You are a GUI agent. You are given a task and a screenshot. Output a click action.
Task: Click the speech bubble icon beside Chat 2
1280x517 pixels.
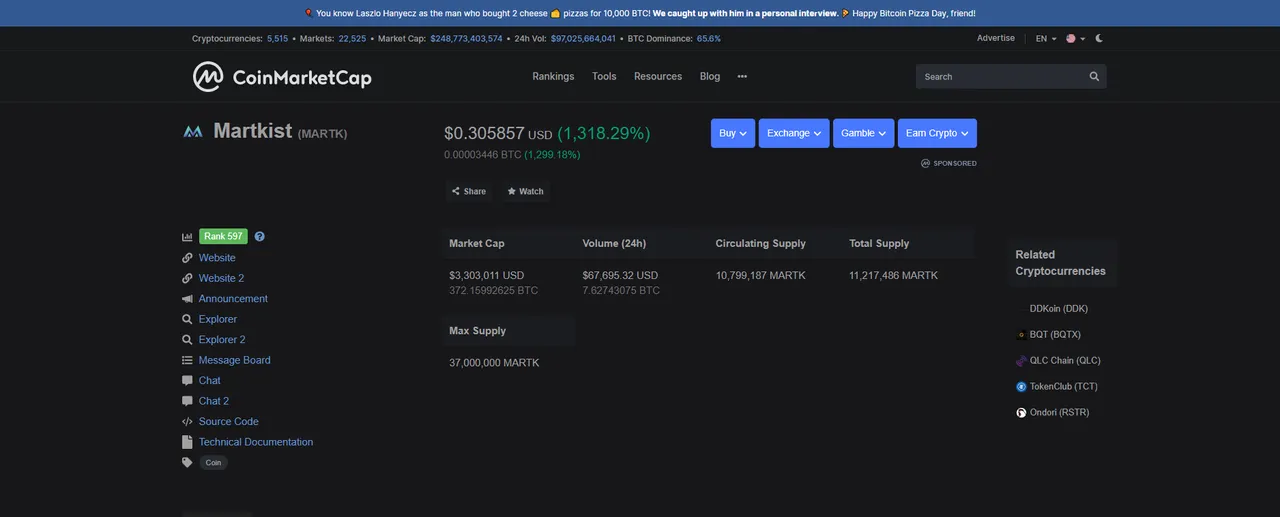(187, 401)
